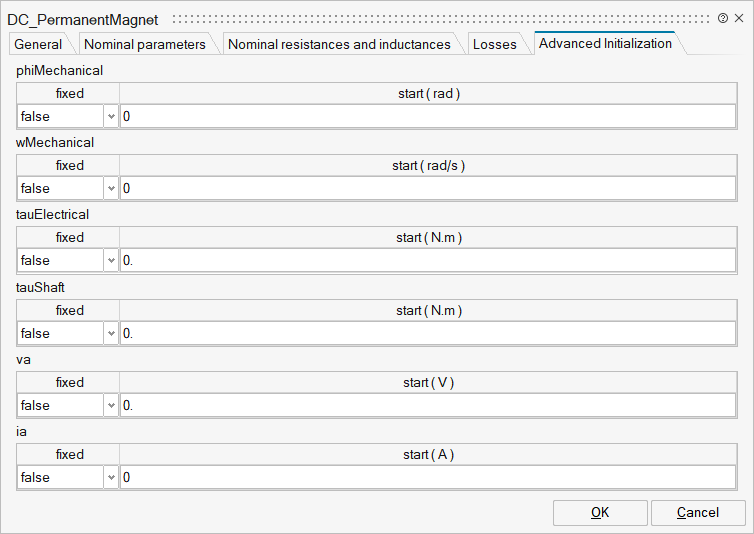Switch to the General tab
The height and width of the screenshot is (534, 754).
(38, 44)
